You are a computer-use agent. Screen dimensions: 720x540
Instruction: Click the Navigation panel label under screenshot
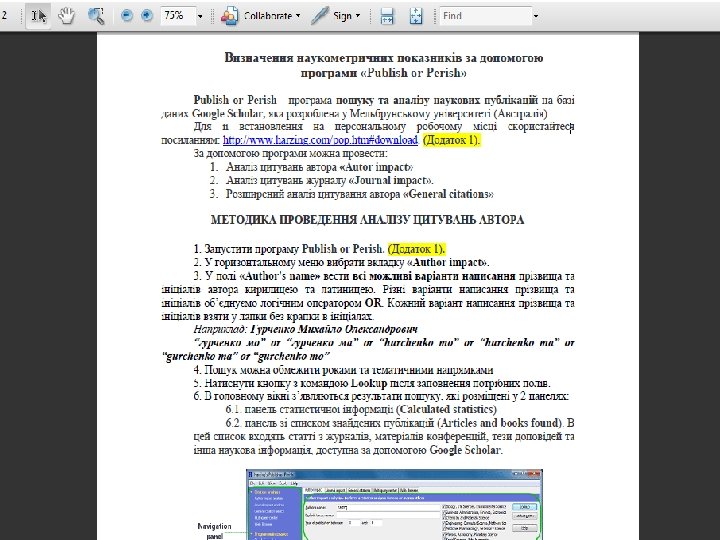tap(214, 531)
